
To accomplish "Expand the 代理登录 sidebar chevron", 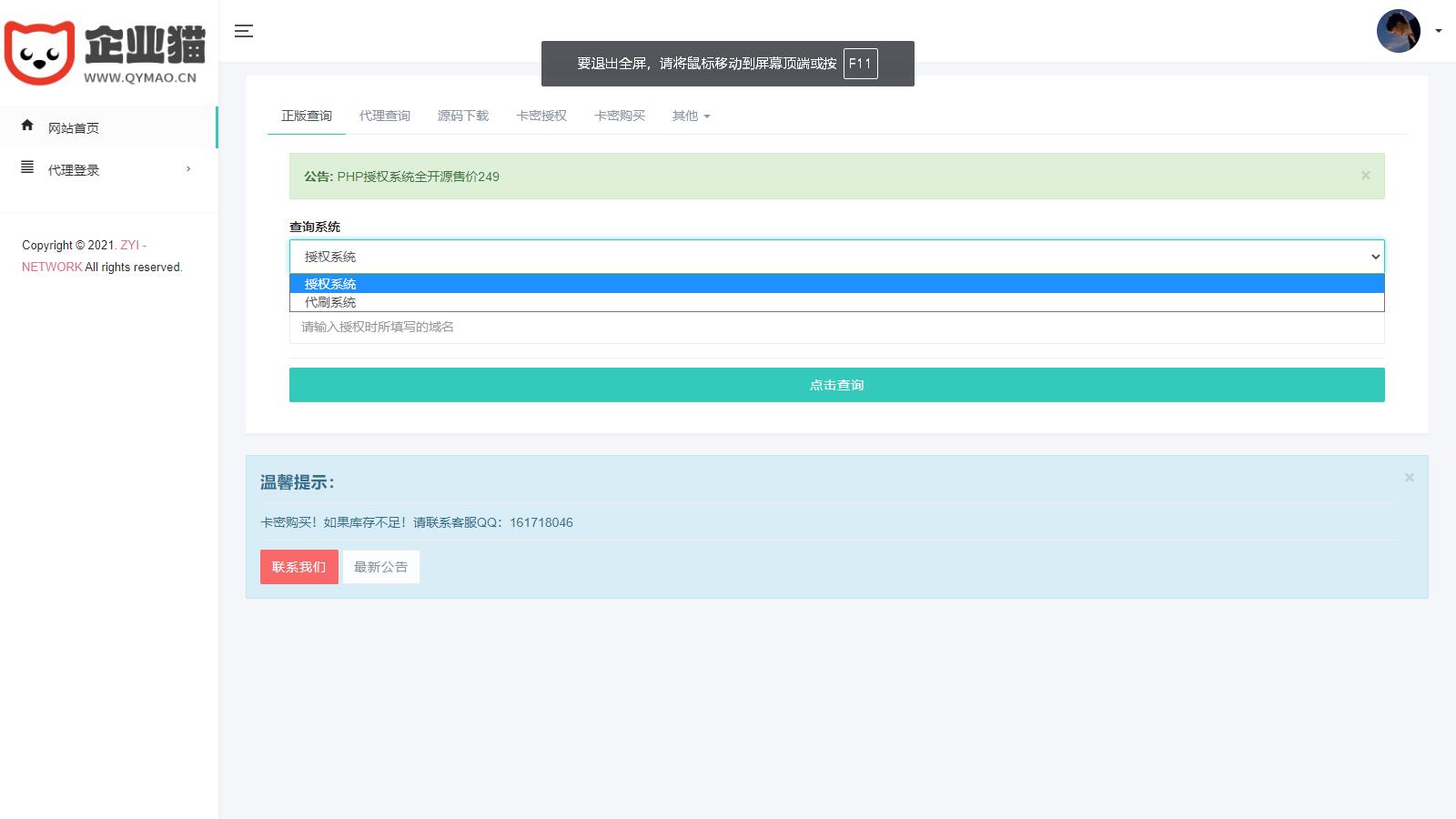I will [188, 169].
